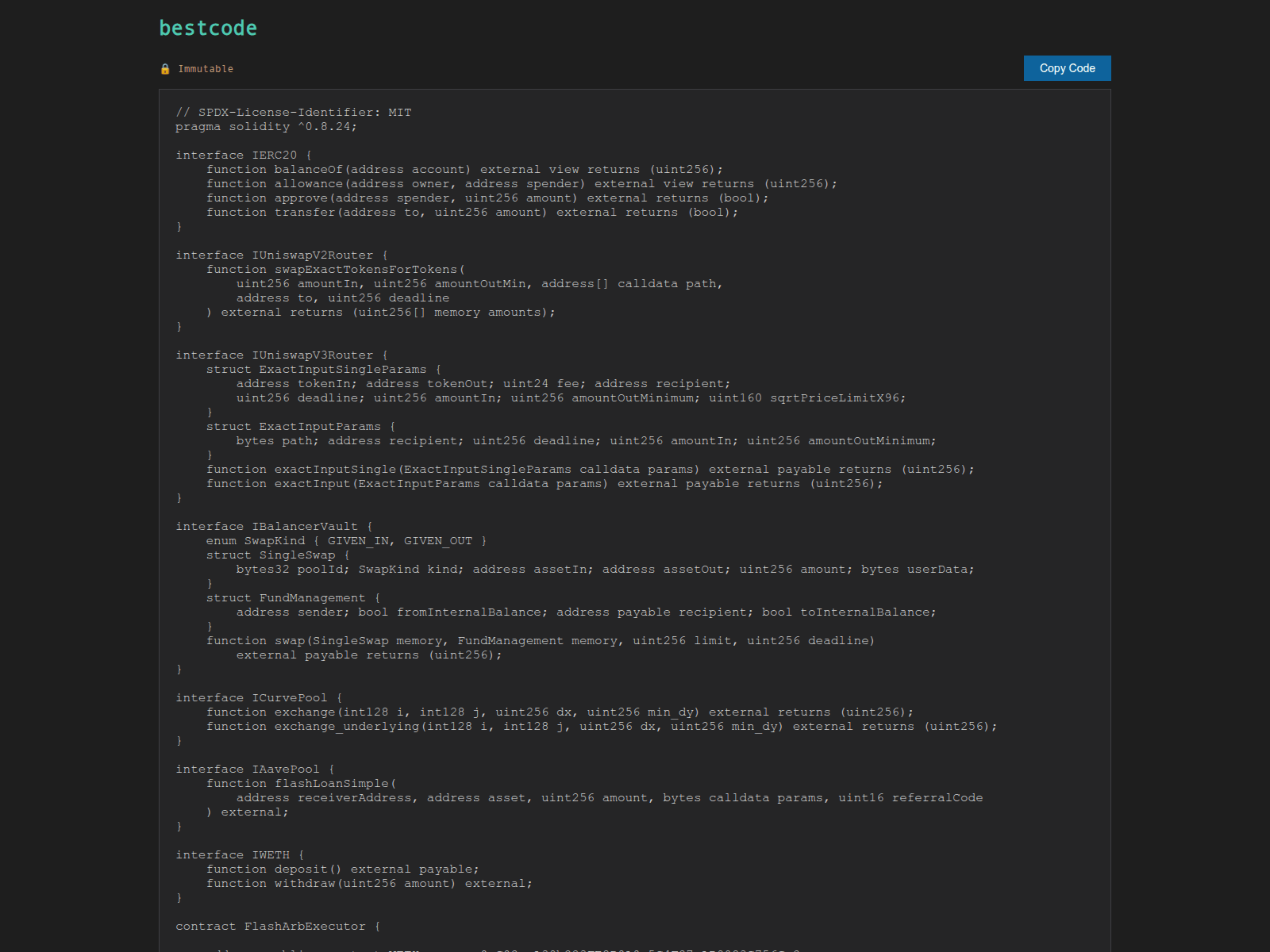Click the approve function line
The width and height of the screenshot is (1270, 952).
pos(487,198)
